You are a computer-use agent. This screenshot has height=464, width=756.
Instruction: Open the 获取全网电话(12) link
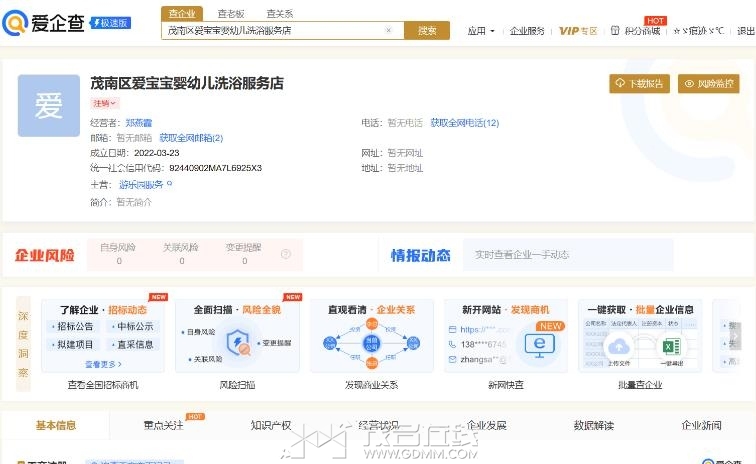(x=464, y=123)
